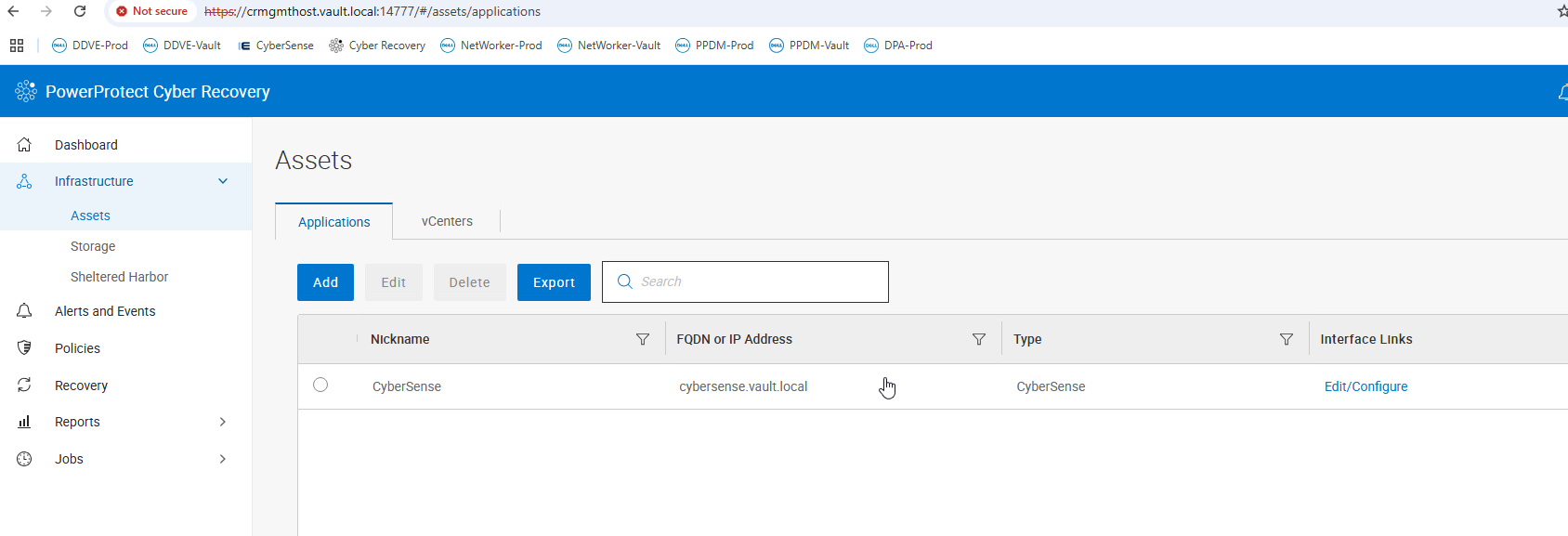Sort by Type column header
This screenshot has width=1568, height=536.
point(1027,339)
